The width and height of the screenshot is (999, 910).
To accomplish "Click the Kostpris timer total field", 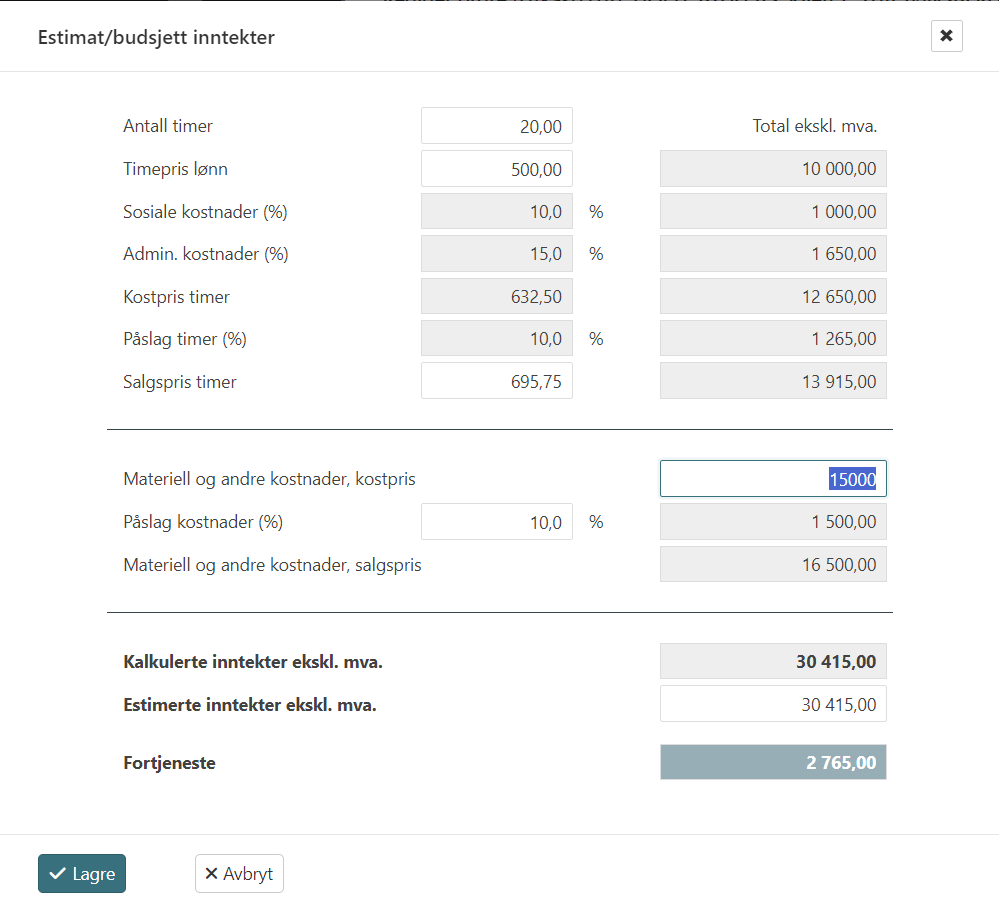I will point(773,297).
